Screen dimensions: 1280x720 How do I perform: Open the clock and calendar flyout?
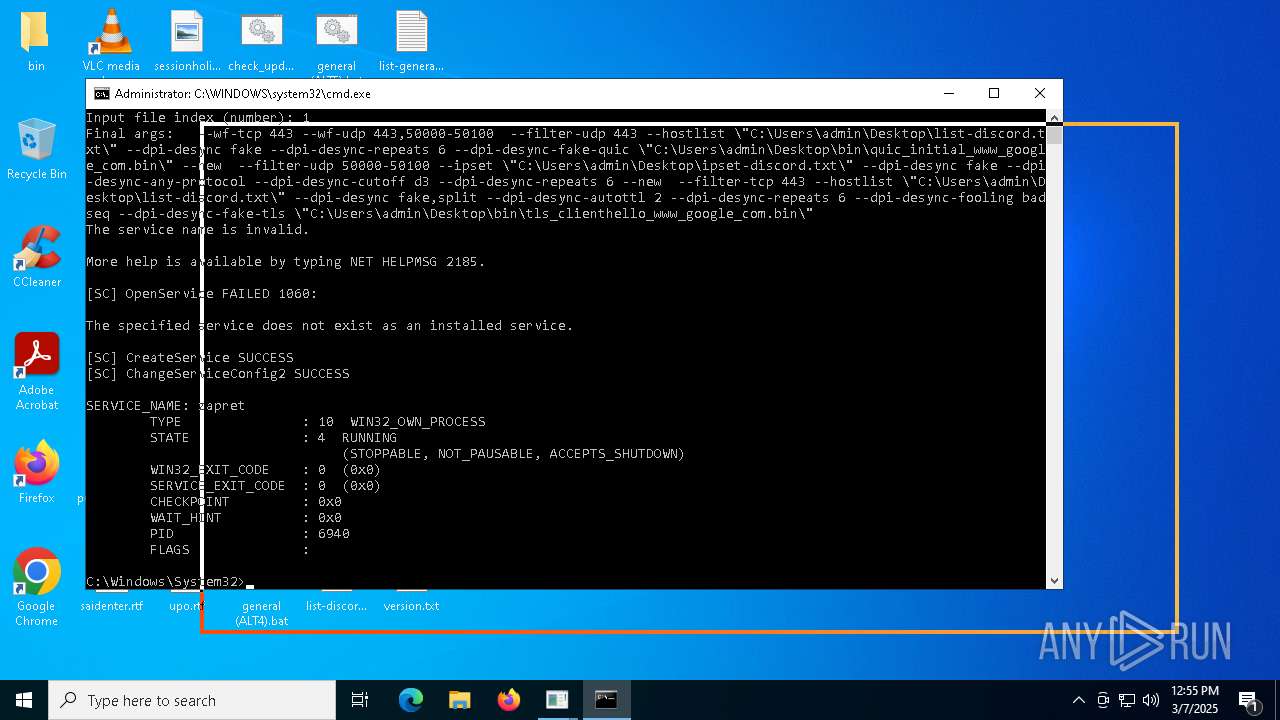click(x=1195, y=700)
